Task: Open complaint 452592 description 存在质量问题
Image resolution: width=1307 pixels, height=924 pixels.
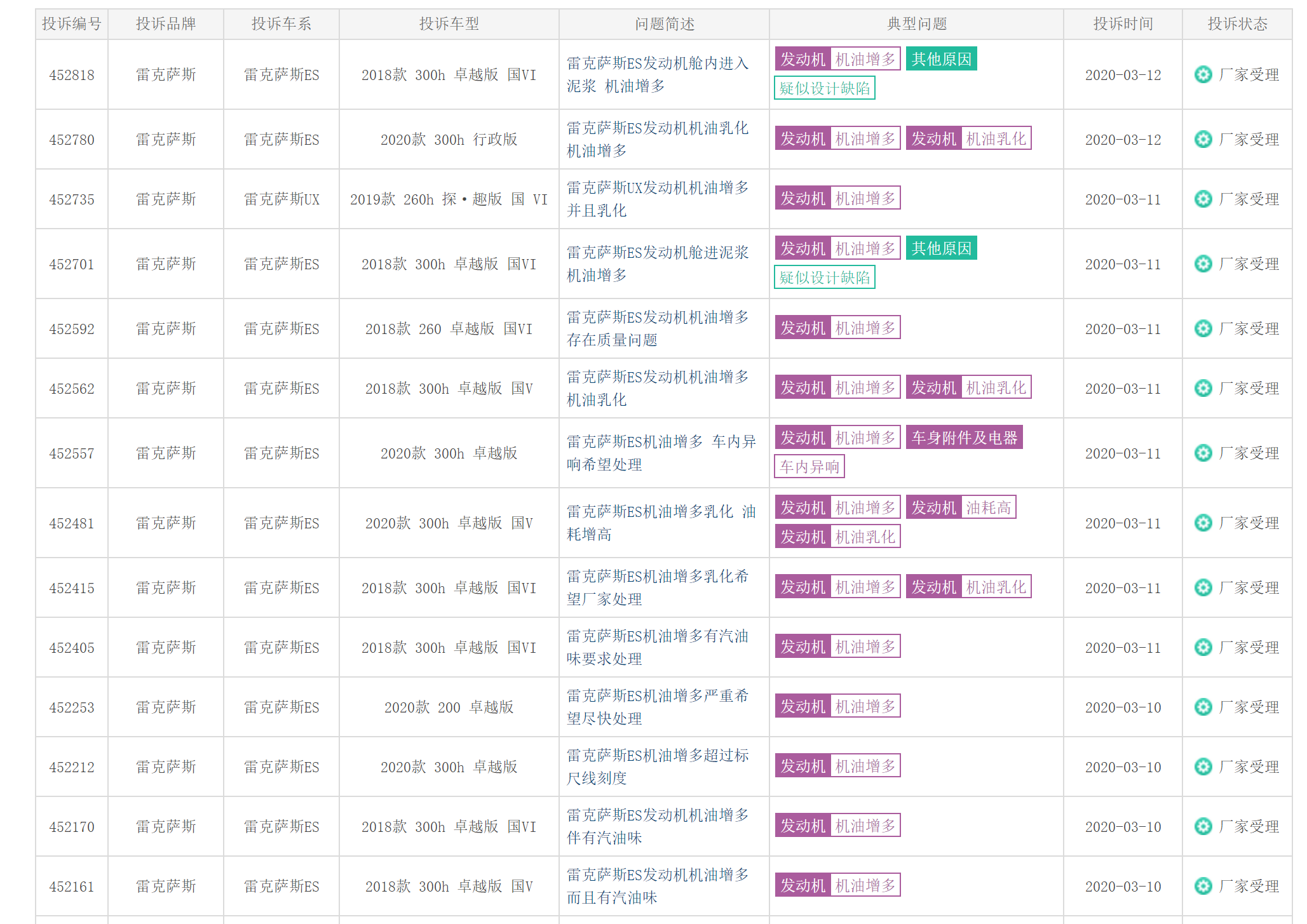Action: pos(658,328)
